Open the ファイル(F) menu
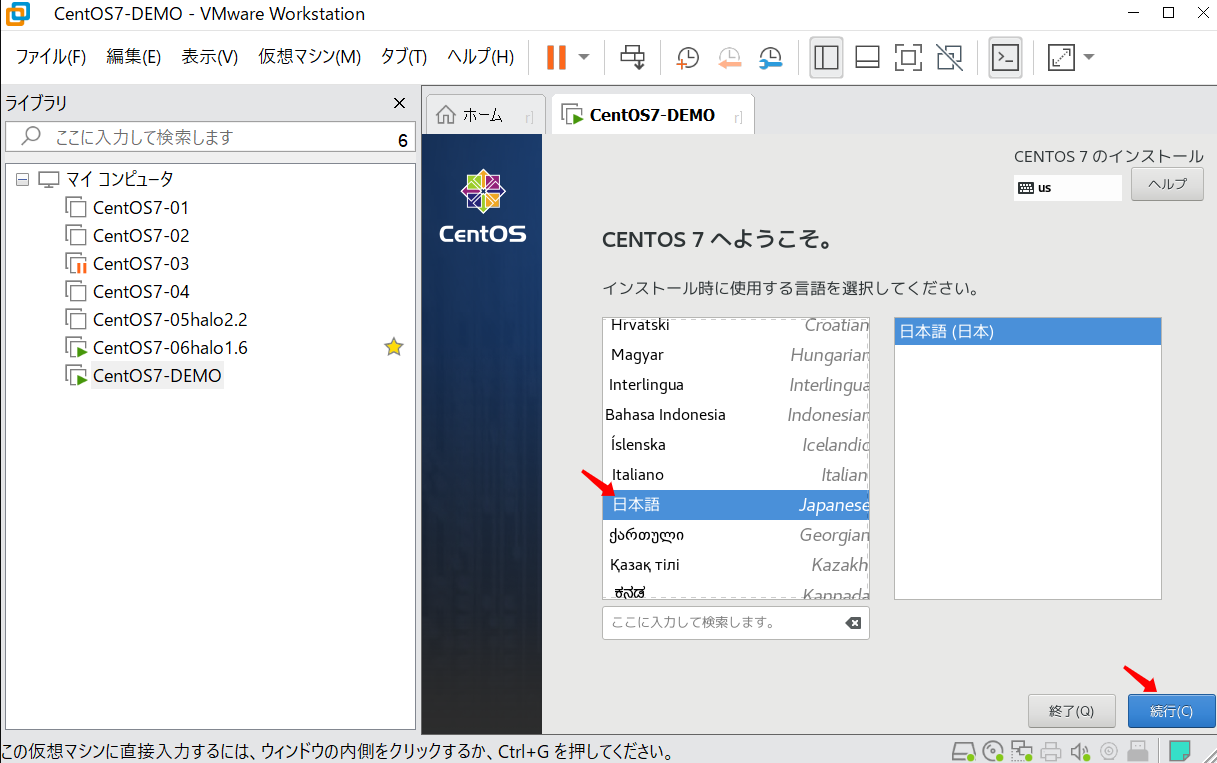Image resolution: width=1217 pixels, height=763 pixels. 51,57
